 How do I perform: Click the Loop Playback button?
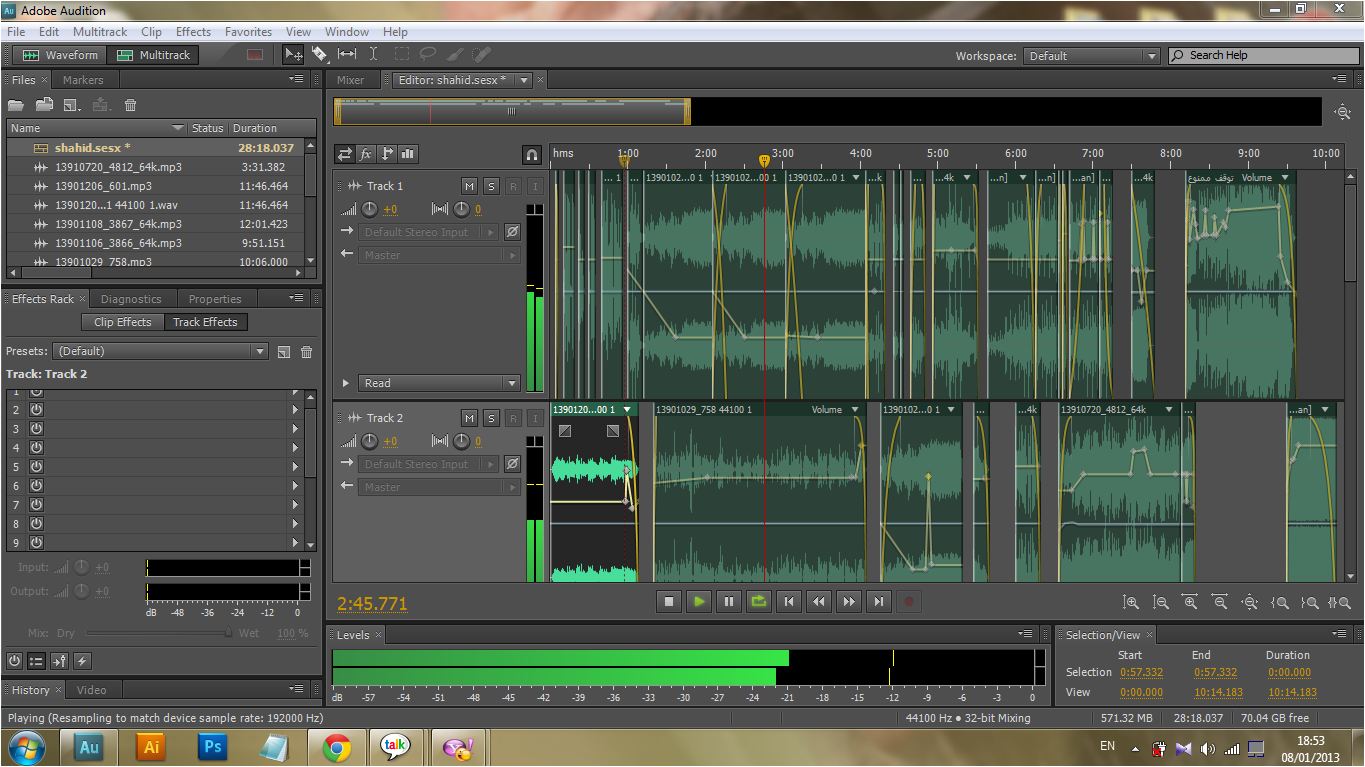(759, 601)
